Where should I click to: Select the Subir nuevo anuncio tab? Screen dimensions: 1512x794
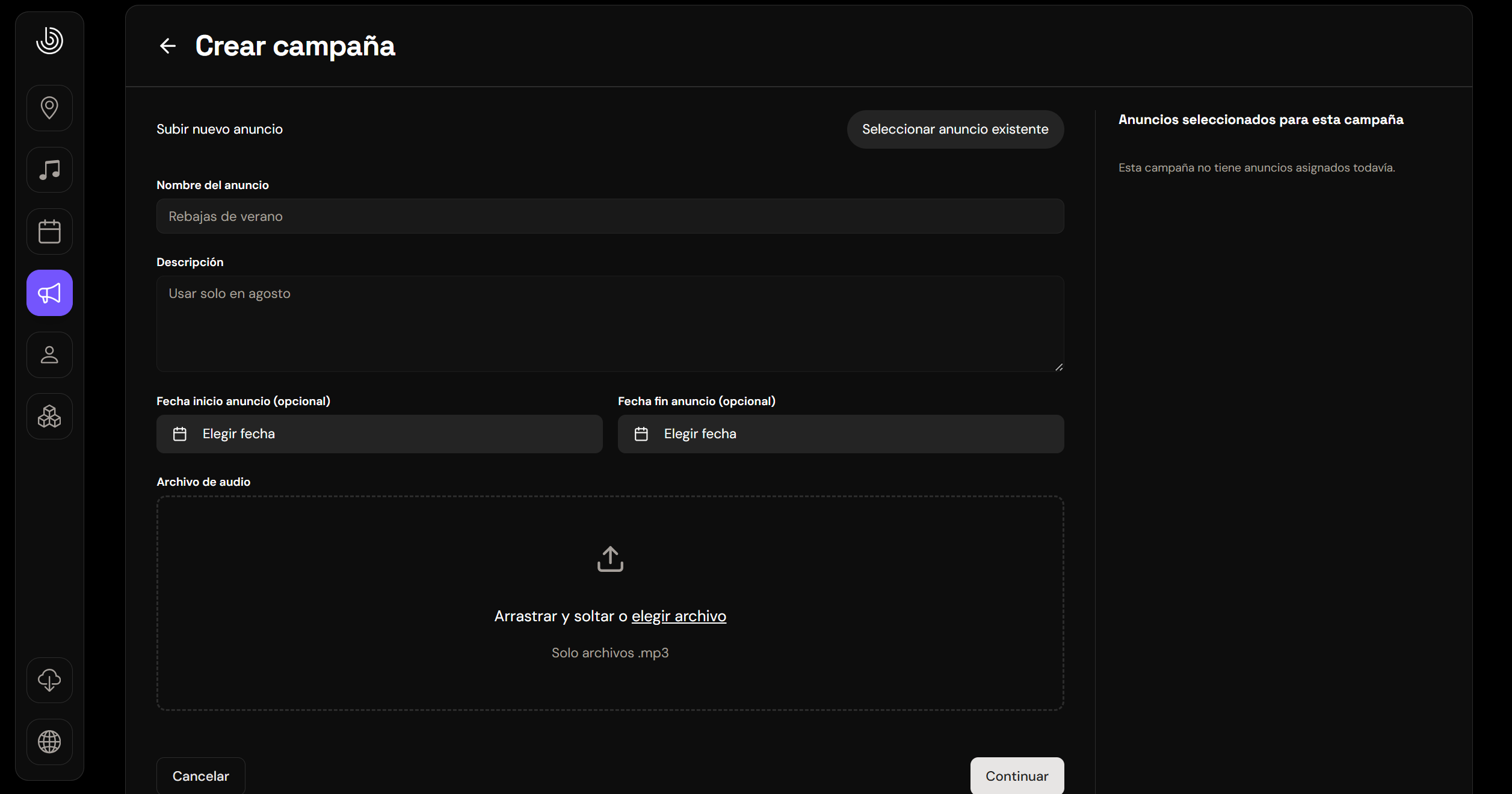tap(220, 129)
